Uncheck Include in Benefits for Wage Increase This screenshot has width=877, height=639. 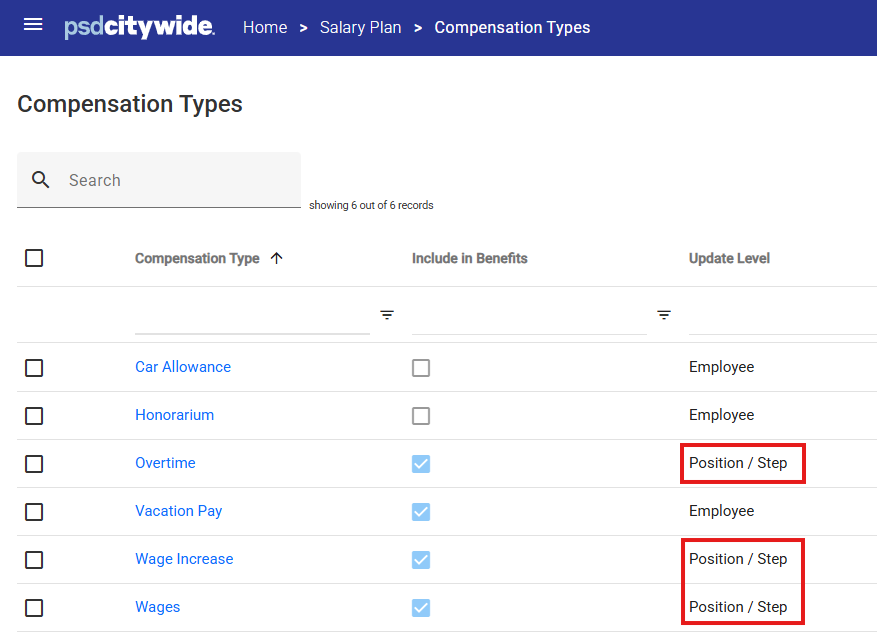[x=421, y=560]
